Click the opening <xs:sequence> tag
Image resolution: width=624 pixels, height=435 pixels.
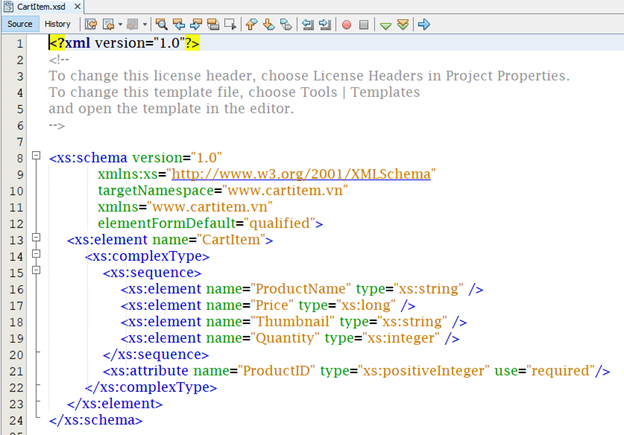152,273
